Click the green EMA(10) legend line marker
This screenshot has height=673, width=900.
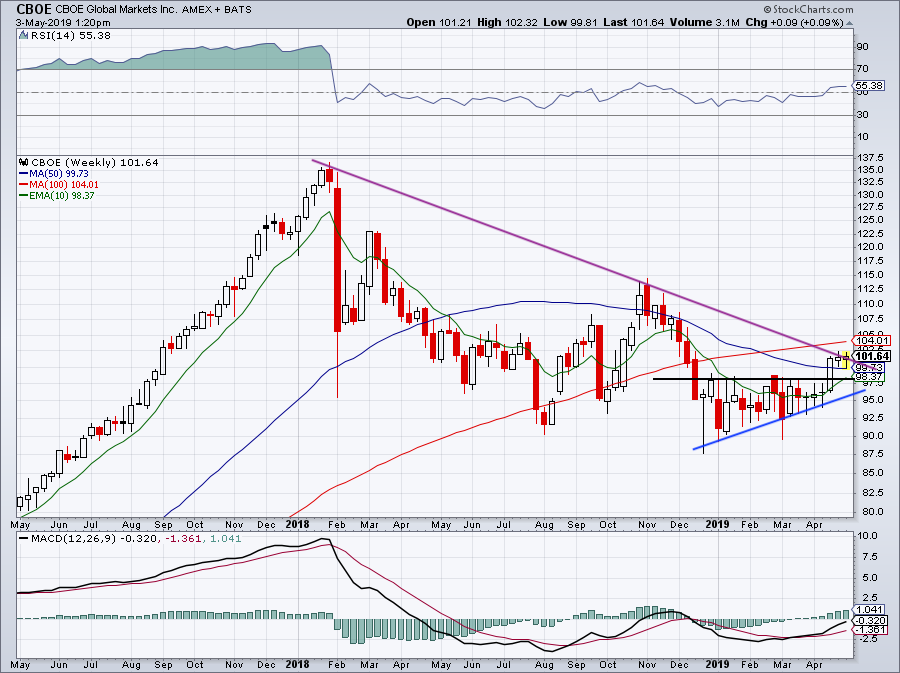tap(24, 195)
